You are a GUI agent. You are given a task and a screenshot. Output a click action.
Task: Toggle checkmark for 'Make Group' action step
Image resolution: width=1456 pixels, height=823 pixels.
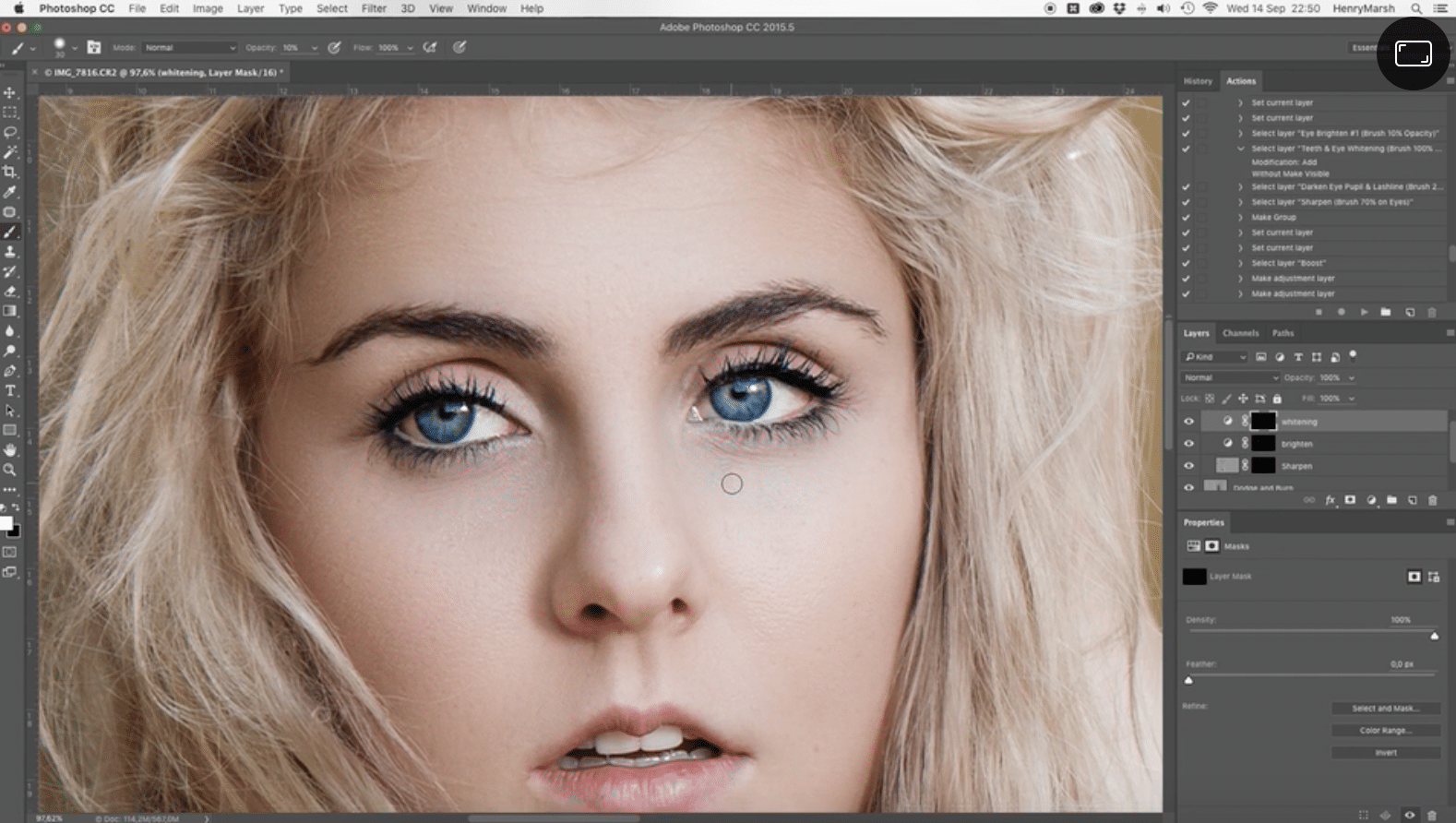[x=1186, y=217]
